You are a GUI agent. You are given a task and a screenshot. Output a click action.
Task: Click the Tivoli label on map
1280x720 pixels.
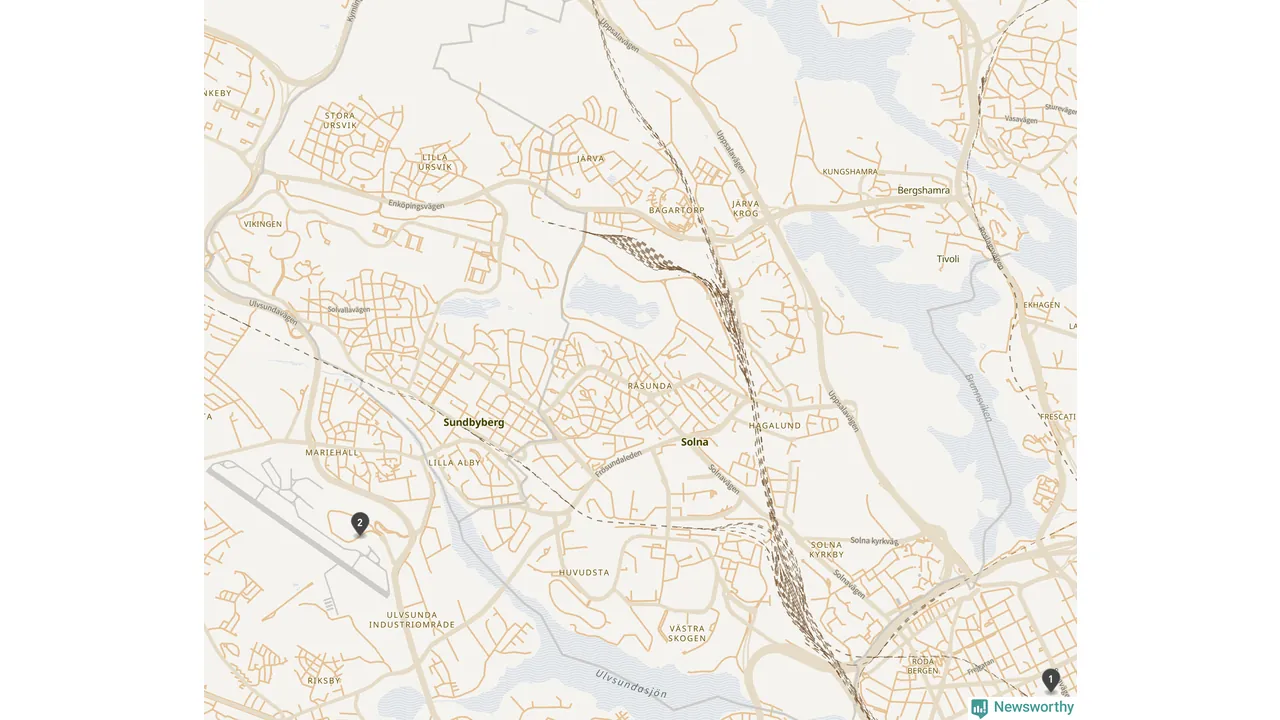948,259
